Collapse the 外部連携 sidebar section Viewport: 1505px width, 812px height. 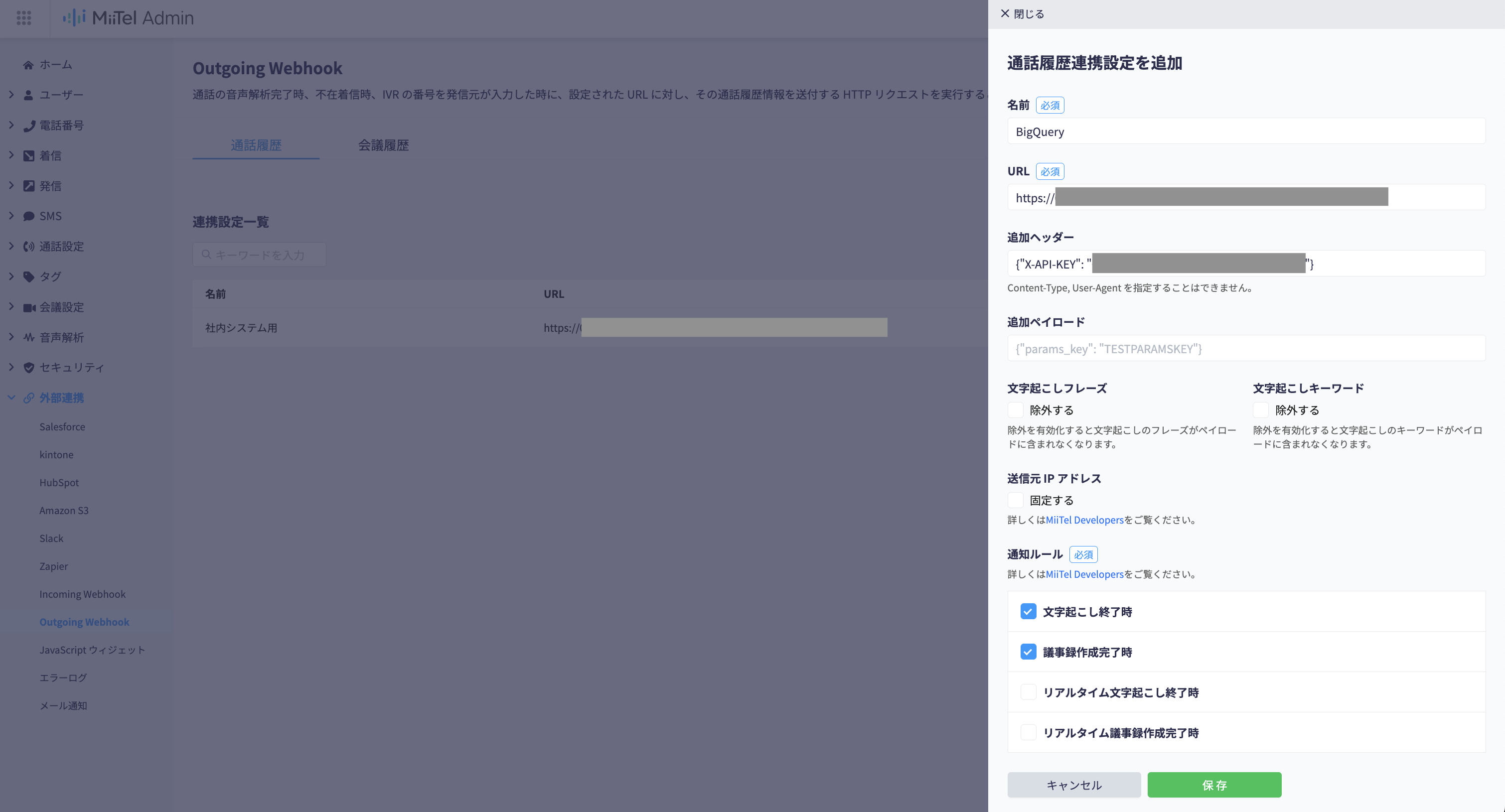(x=11, y=398)
